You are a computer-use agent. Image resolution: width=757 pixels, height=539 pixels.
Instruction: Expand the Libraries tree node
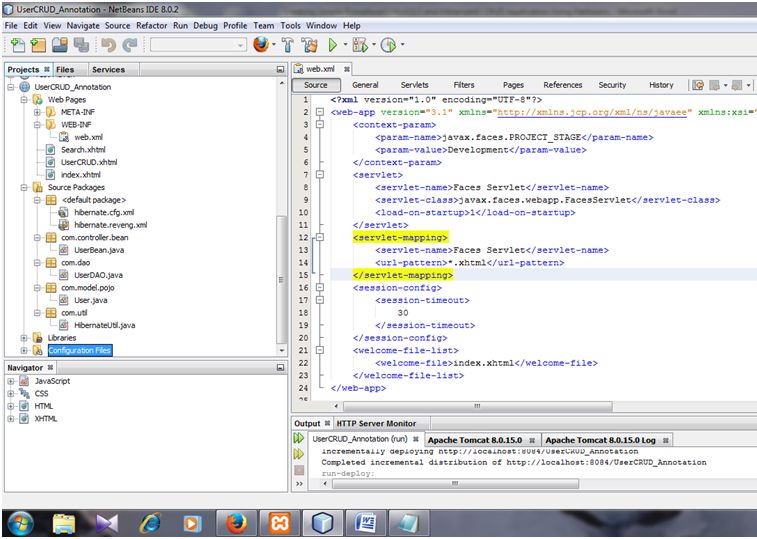coord(24,338)
